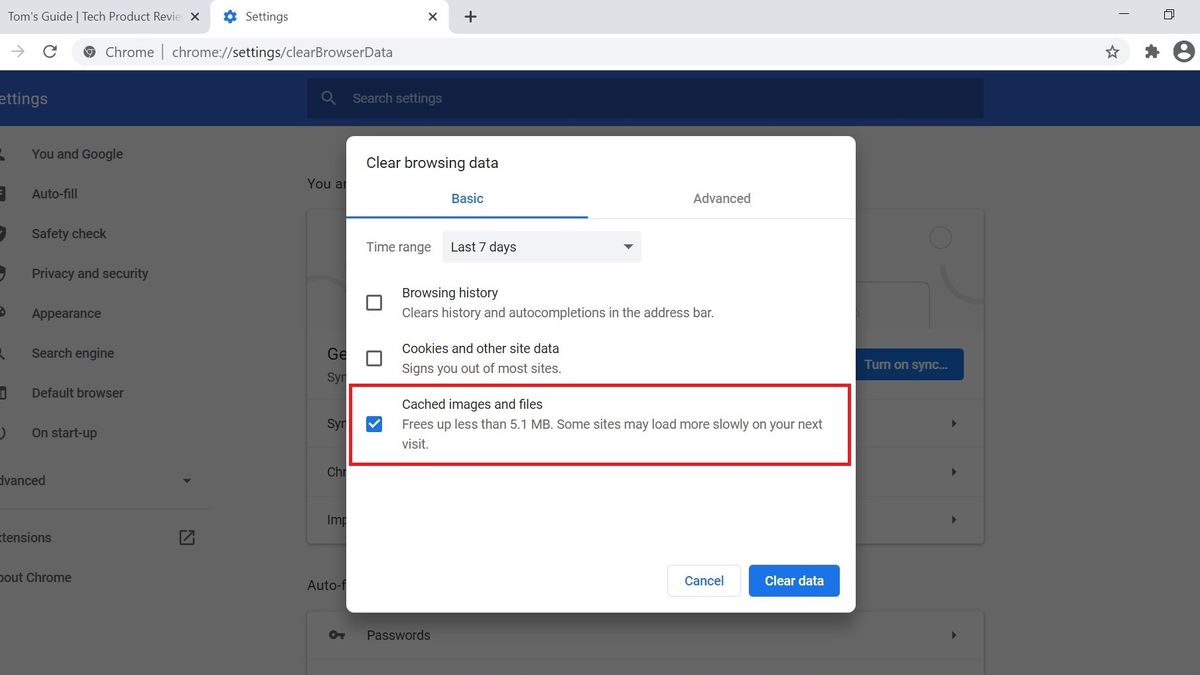Cancel the Clear browsing data dialog

coord(703,580)
